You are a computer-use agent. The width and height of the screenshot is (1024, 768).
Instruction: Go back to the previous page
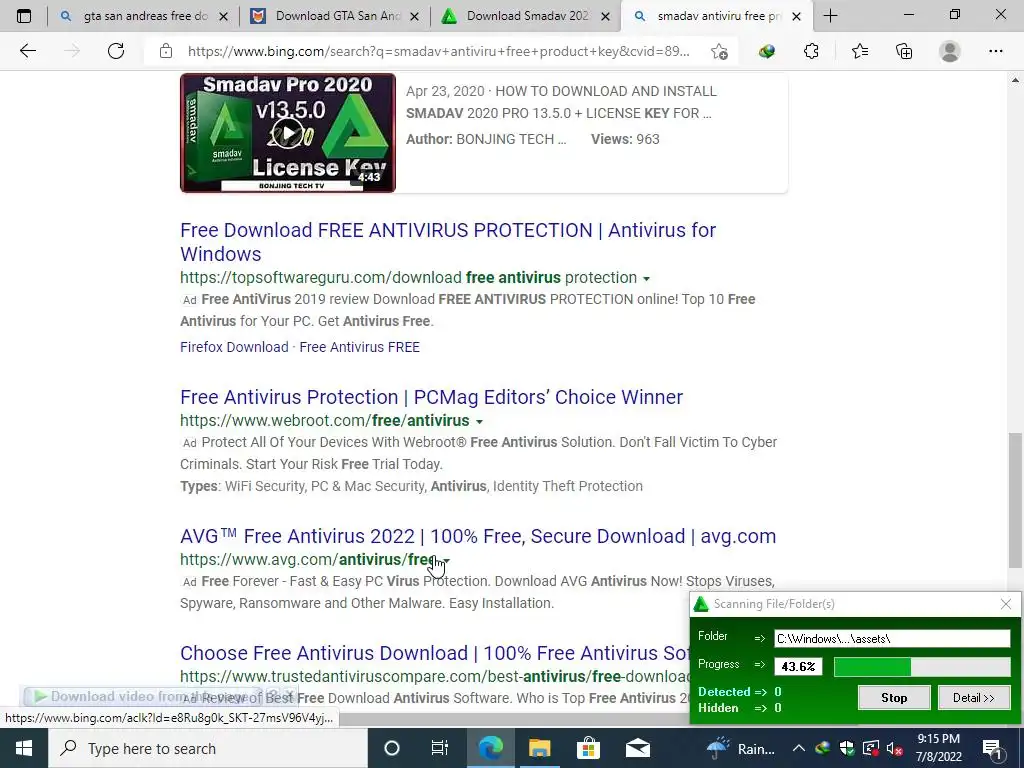27,51
